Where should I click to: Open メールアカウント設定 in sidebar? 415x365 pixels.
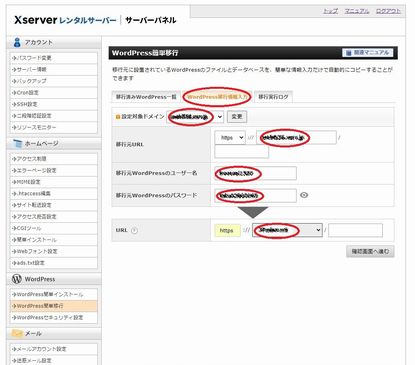click(54, 349)
